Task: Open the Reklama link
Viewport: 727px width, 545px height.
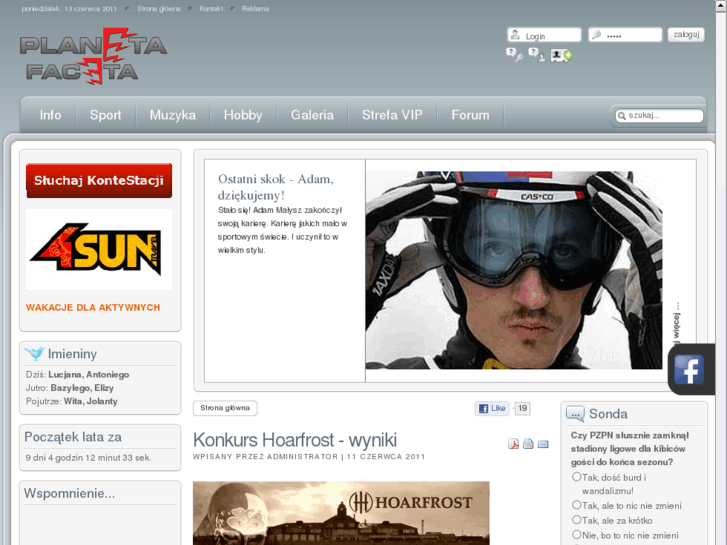Action: coord(255,9)
